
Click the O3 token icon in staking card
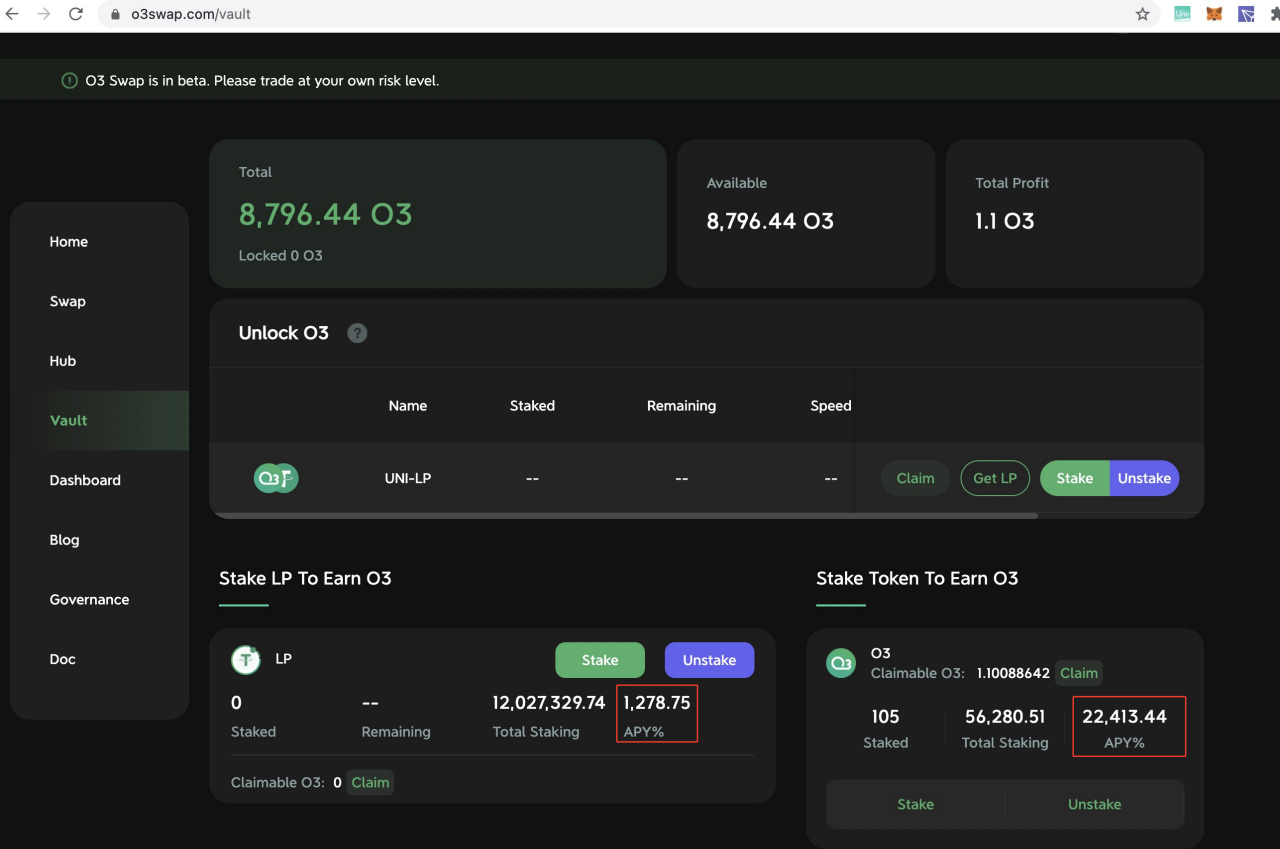(841, 663)
